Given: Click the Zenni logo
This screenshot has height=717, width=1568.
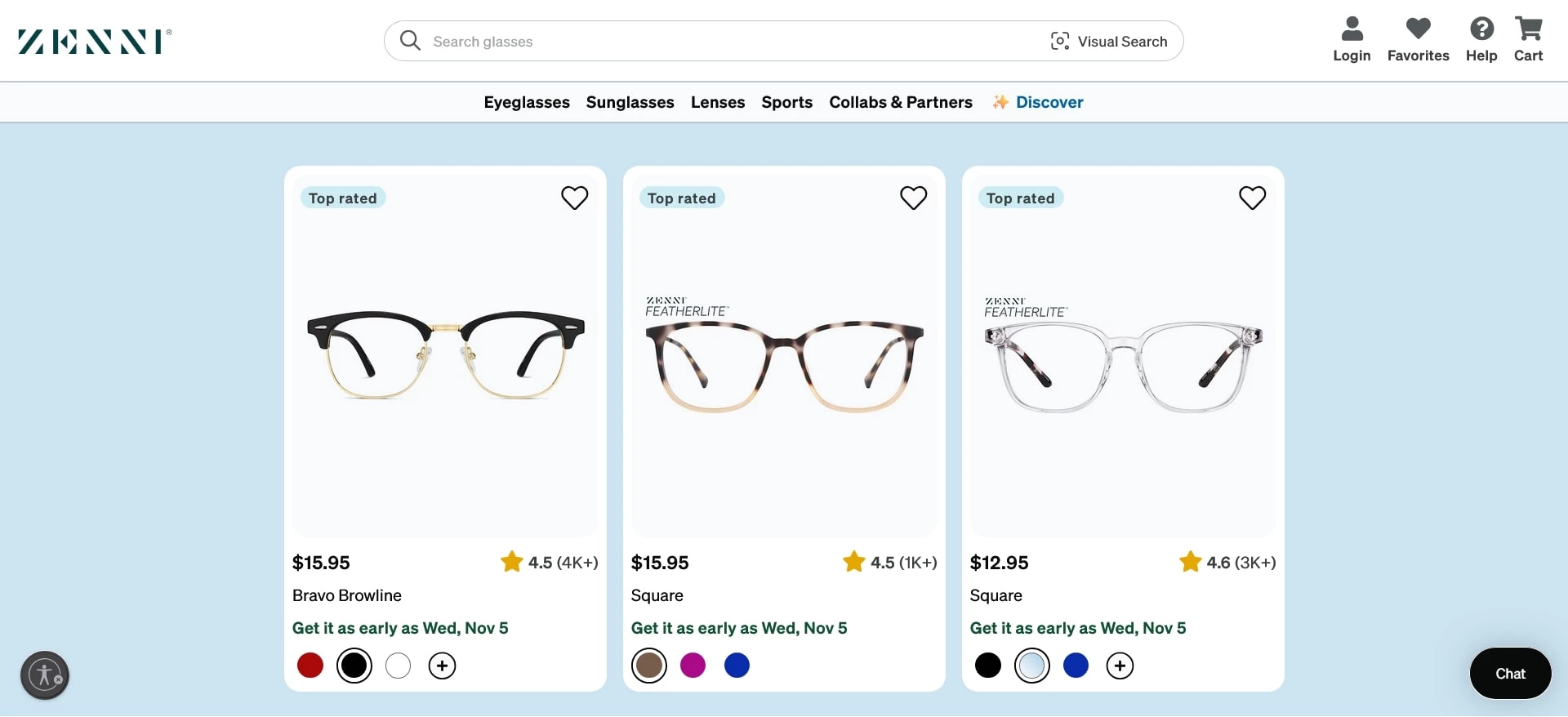Looking at the screenshot, I should (x=95, y=41).
